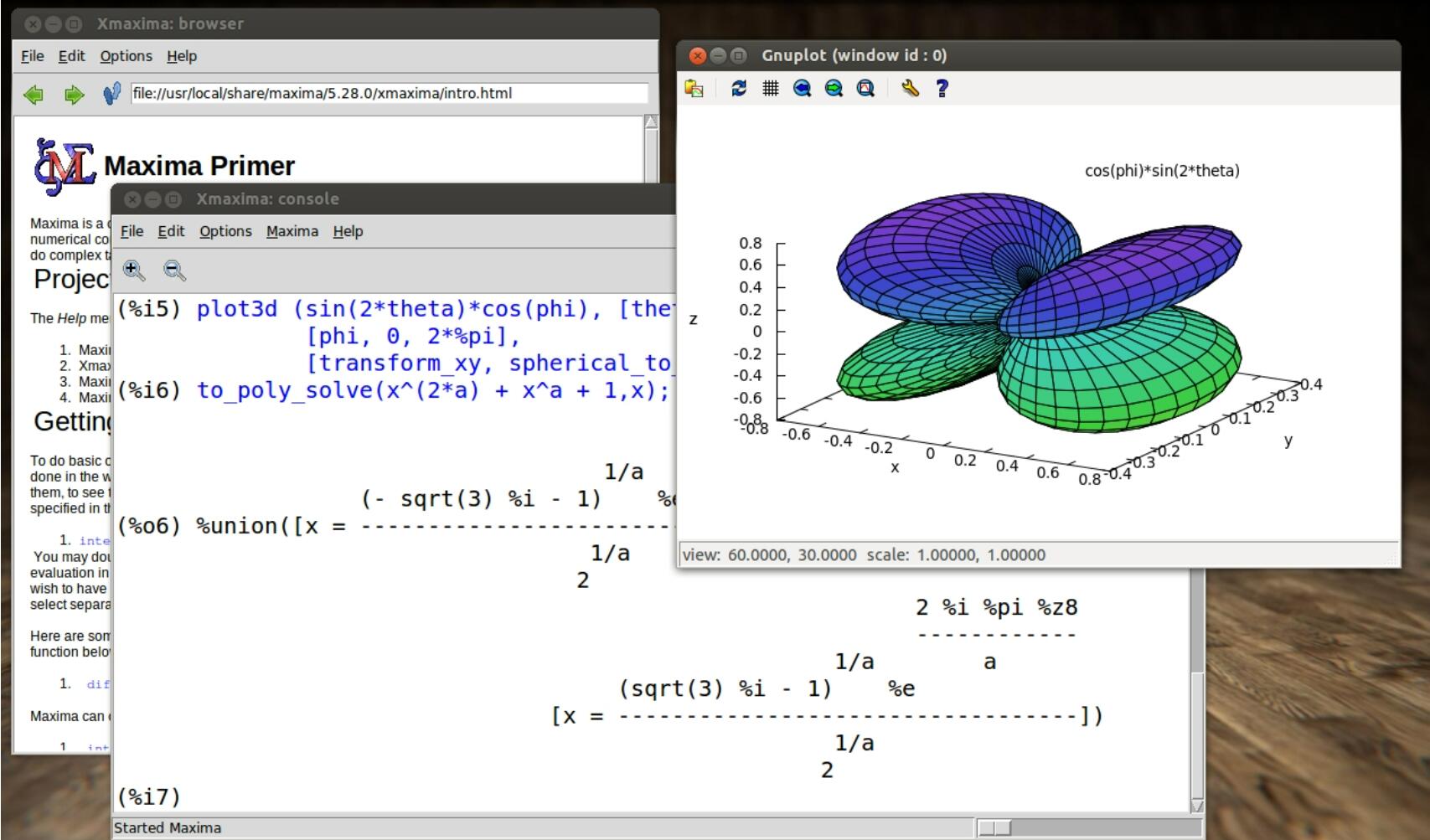This screenshot has width=1430, height=840.
Task: Close the Xmaxima browser window
Action: (x=33, y=24)
